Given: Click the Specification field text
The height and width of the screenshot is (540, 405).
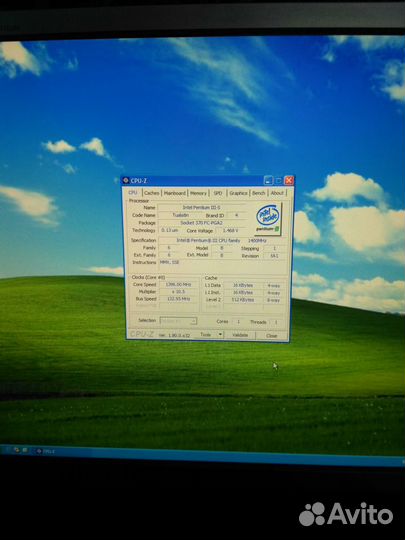Looking at the screenshot, I should pos(222,240).
